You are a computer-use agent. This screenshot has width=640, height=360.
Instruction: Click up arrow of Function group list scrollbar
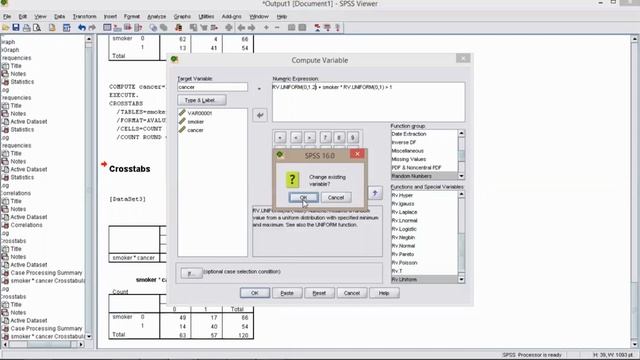tap(461, 133)
